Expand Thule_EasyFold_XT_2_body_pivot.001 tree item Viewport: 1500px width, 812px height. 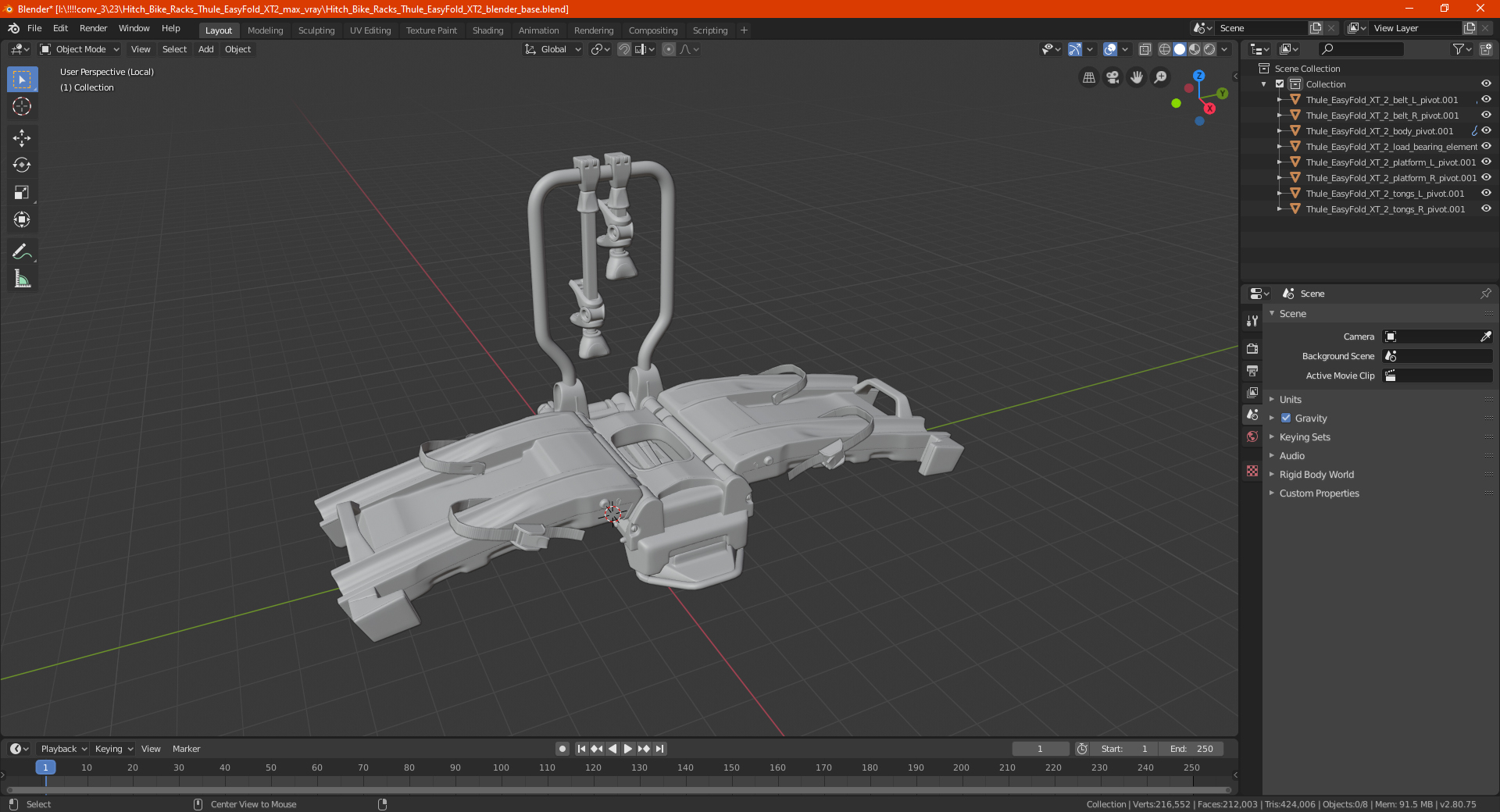(1279, 131)
